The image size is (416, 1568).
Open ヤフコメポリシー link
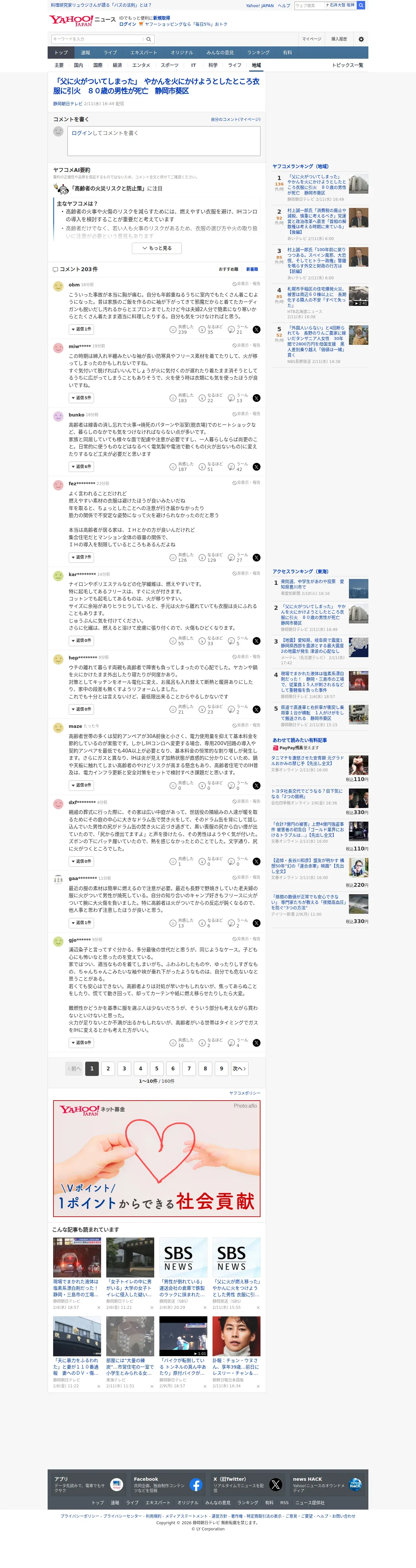(245, 1093)
